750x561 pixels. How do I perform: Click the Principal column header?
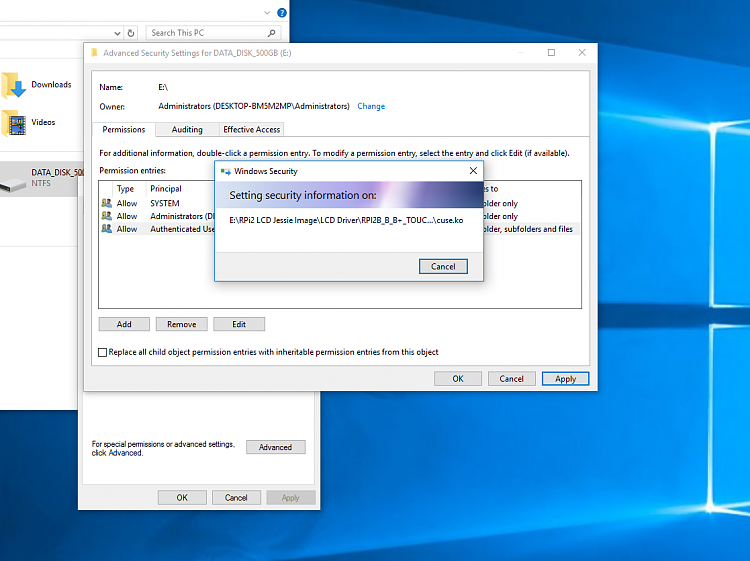pyautogui.click(x=166, y=189)
